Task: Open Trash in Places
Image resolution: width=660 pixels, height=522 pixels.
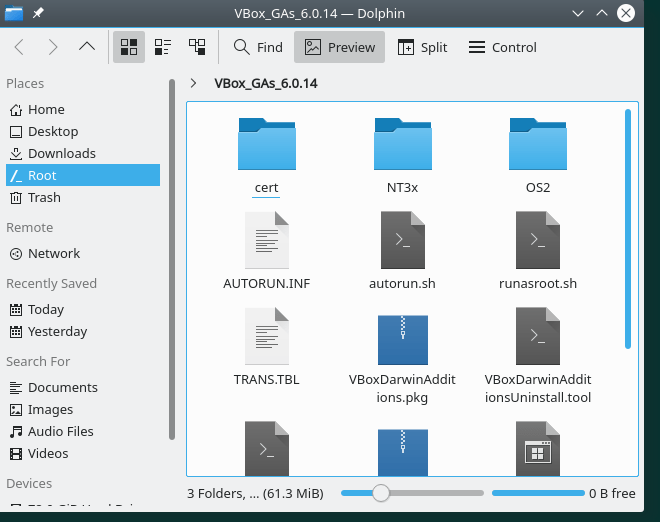Action: [83, 197]
